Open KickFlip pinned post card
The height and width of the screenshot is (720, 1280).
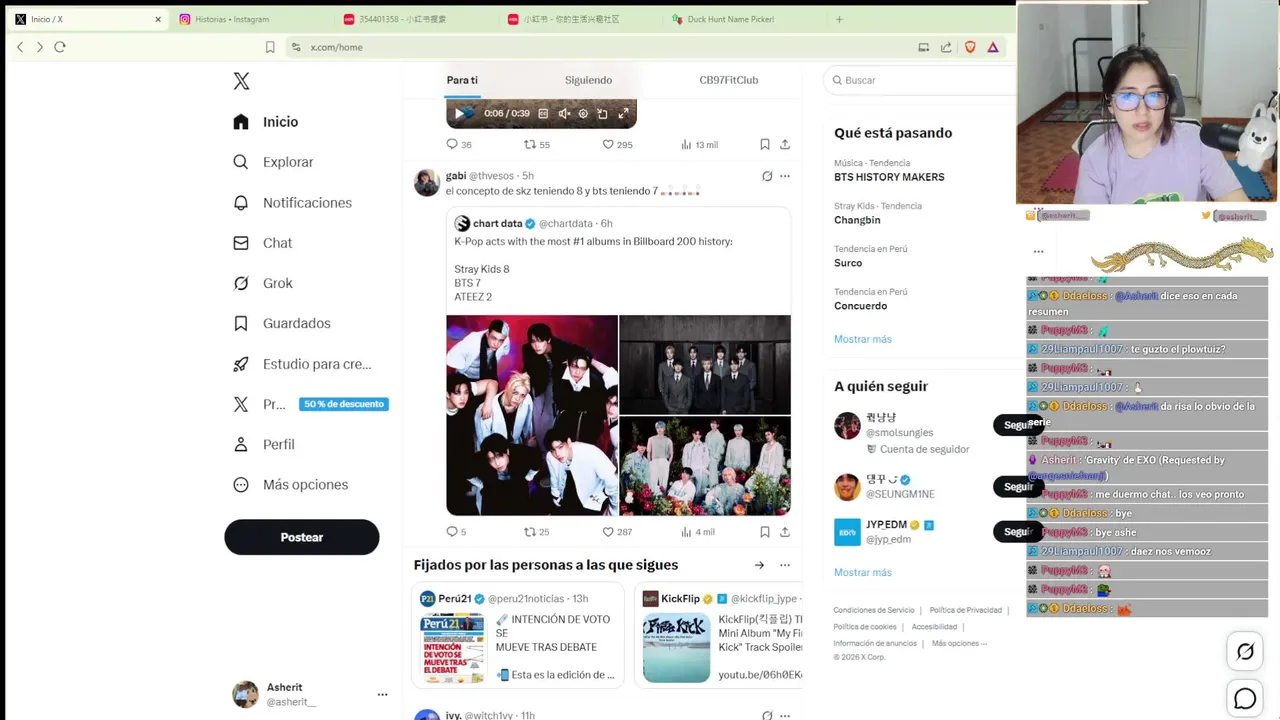coord(720,635)
